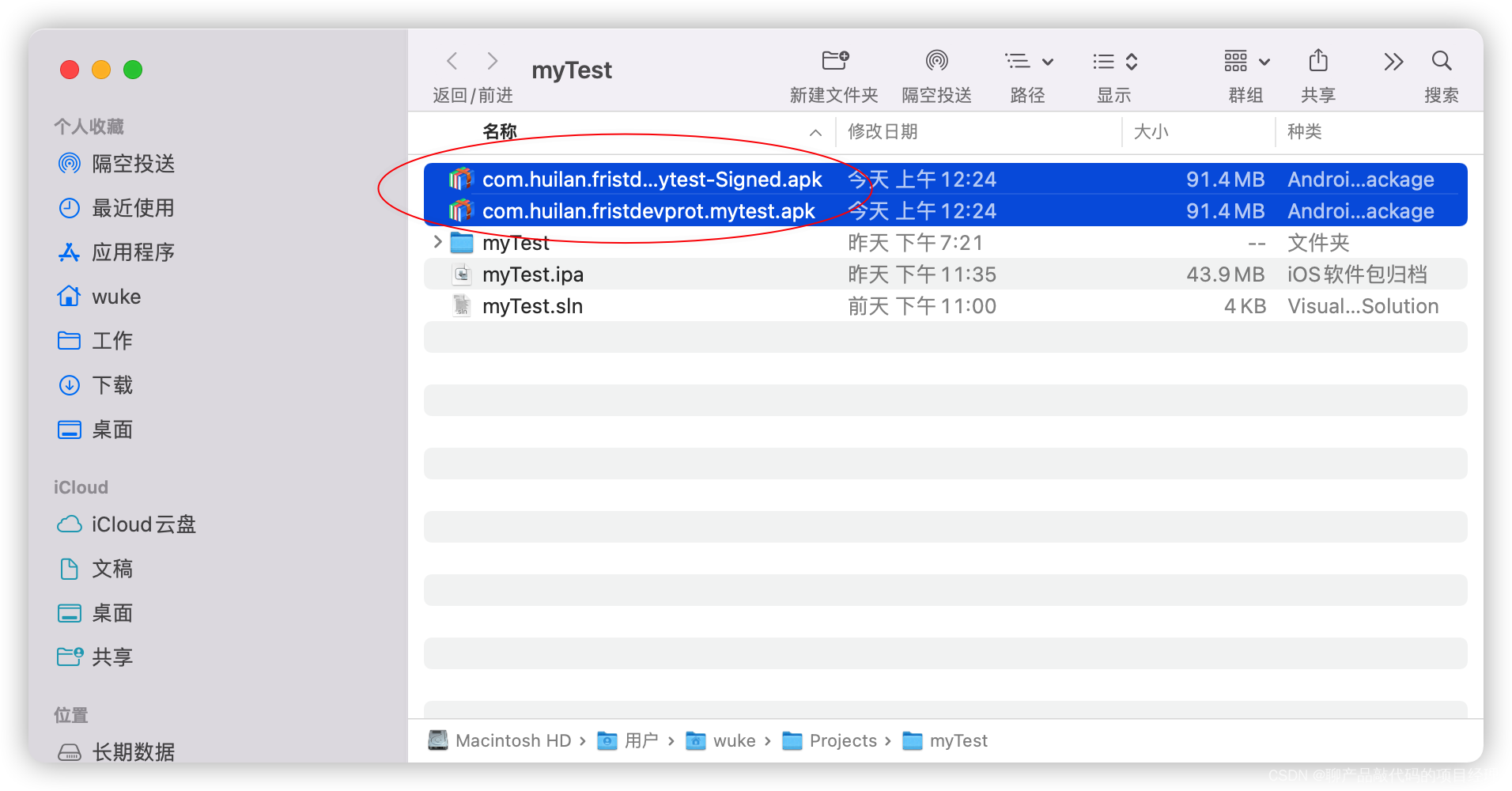Click the myTest.sln file icon
This screenshot has width=1512, height=791.
coord(462,306)
